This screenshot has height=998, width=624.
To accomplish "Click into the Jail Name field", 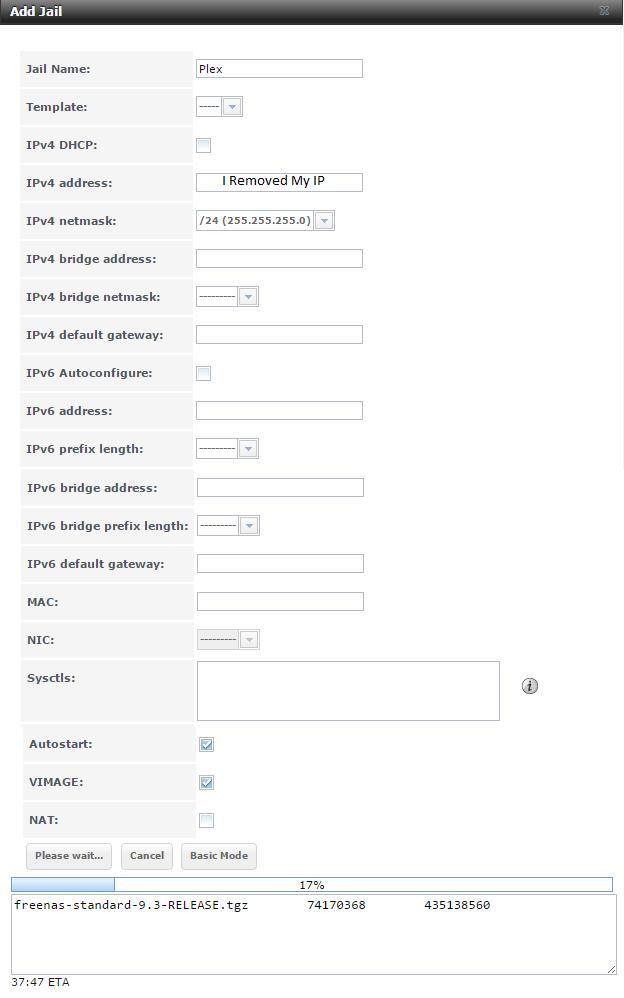I will tap(279, 69).
